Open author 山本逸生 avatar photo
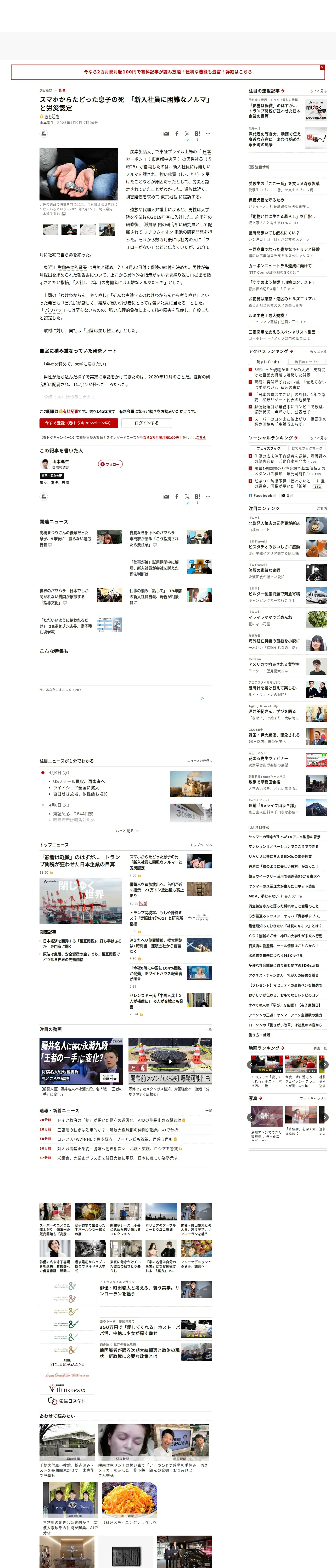 pyautogui.click(x=44, y=463)
